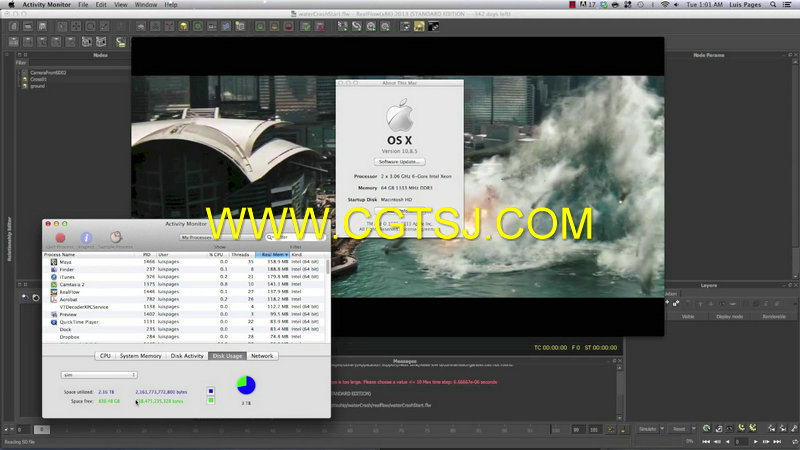The height and width of the screenshot is (450, 800).
Task: Click the play forward button in playback controls
Action: click(755, 441)
